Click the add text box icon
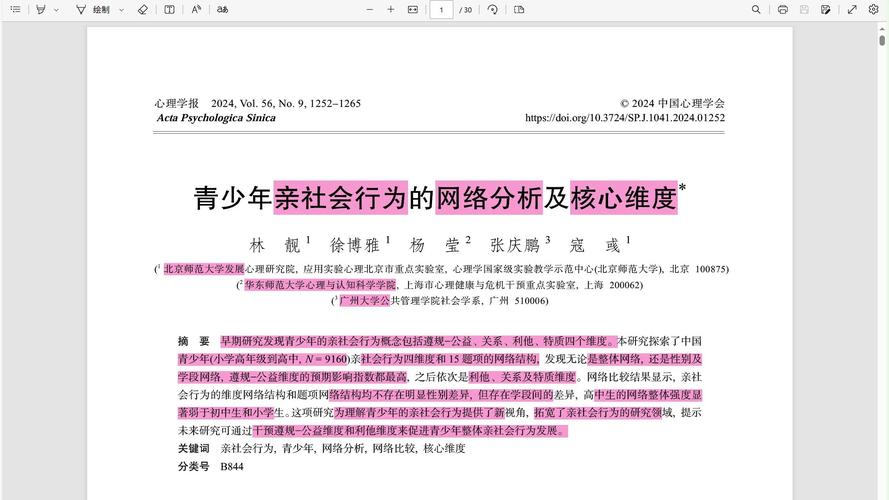This screenshot has height=500, width=889. 169,10
